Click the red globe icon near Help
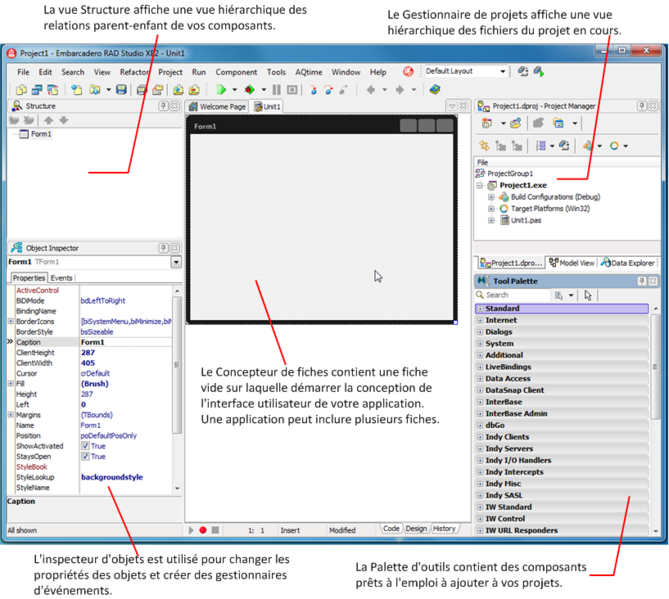Viewport: 669px width, 599px height. 408,72
